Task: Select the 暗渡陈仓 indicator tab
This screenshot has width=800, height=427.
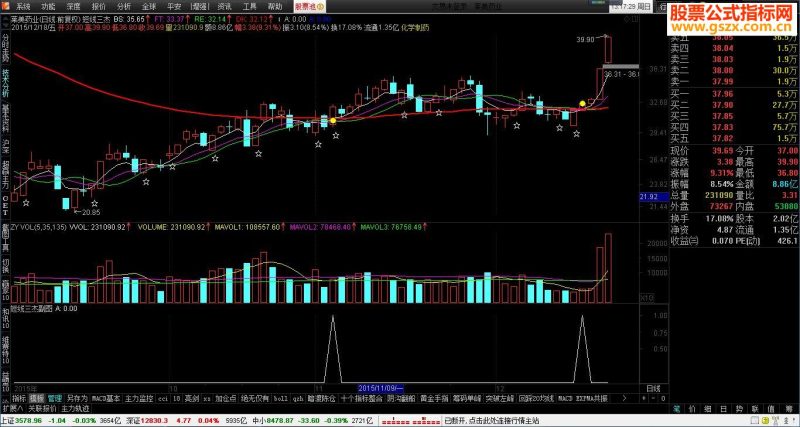Action: (x=321, y=398)
